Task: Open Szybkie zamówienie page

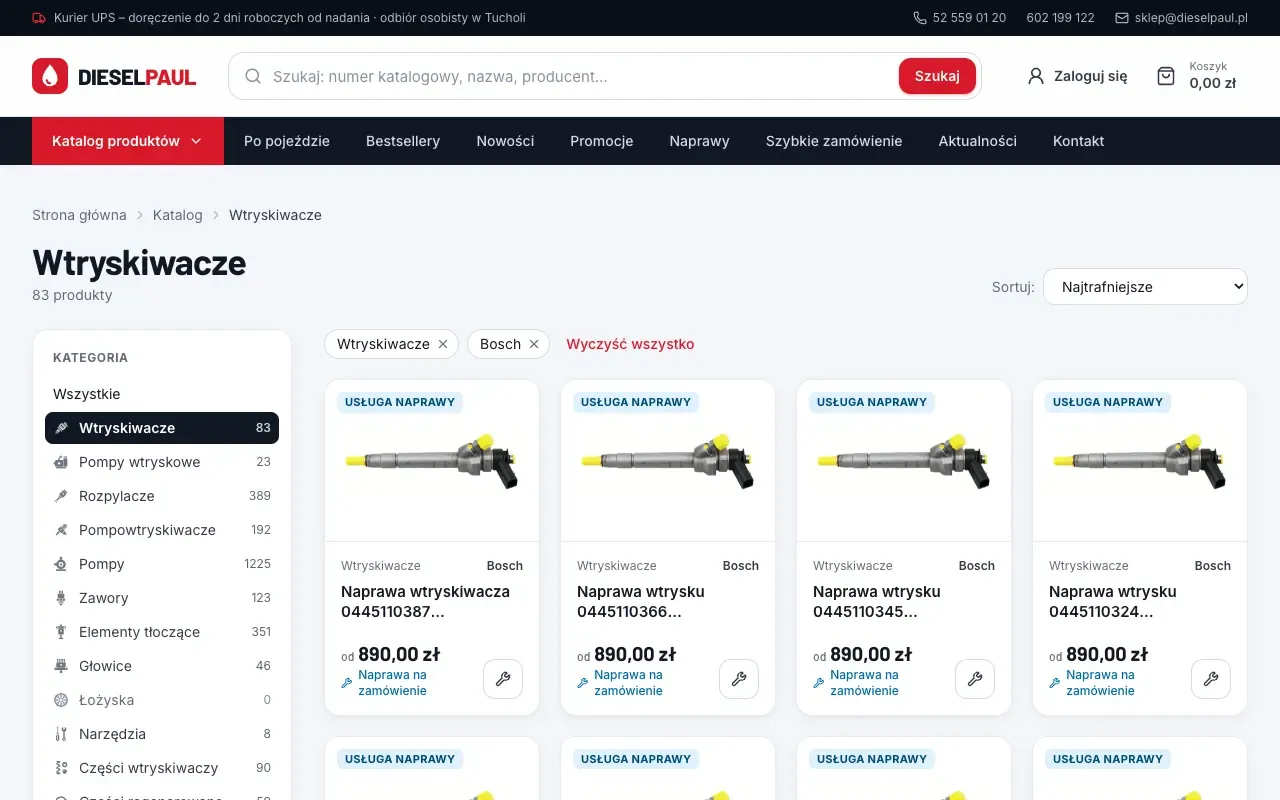Action: click(834, 141)
